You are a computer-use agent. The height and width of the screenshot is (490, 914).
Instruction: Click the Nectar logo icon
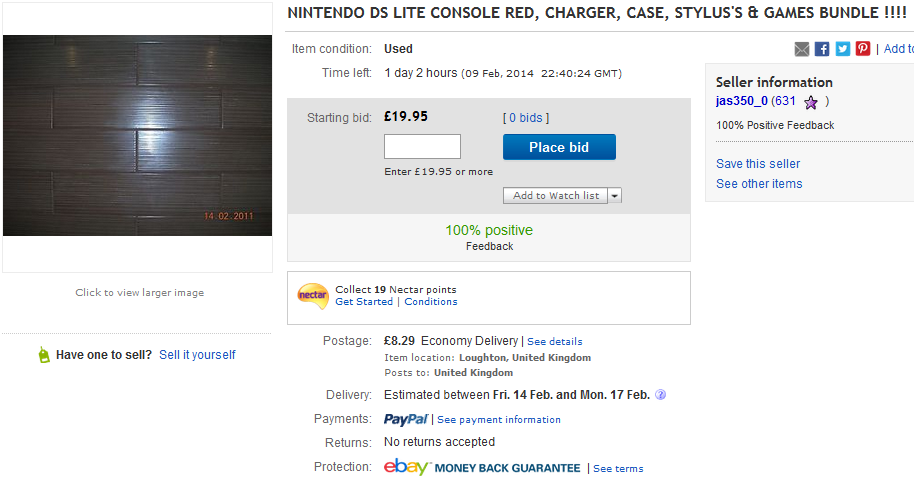[312, 296]
